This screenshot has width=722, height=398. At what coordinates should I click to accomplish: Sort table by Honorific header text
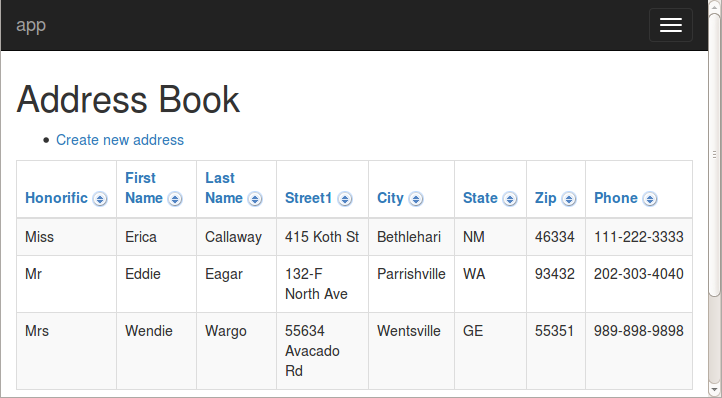click(x=56, y=198)
